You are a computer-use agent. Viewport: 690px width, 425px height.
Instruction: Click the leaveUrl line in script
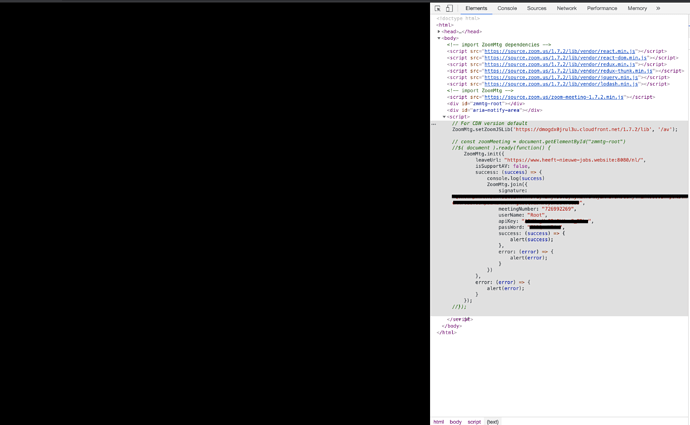coord(560,160)
